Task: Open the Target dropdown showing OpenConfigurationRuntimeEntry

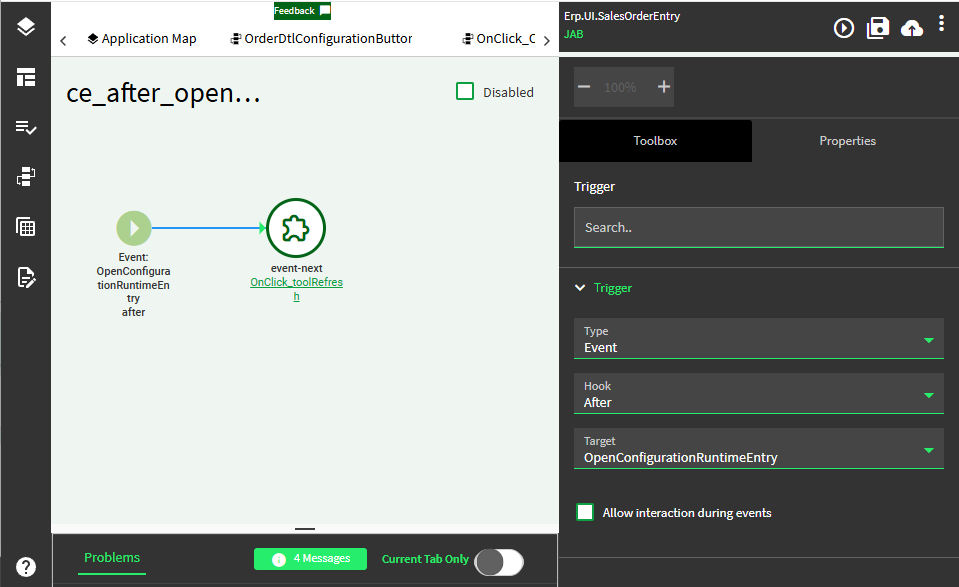Action: [x=758, y=449]
